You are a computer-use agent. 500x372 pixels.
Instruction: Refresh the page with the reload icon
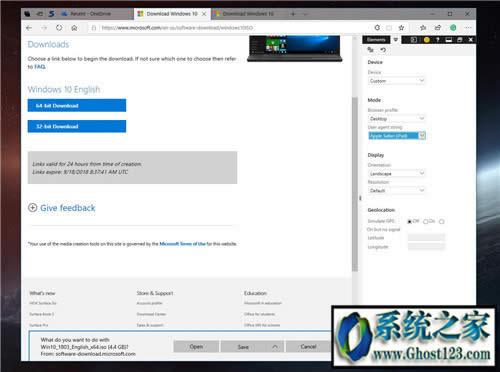pos(59,28)
